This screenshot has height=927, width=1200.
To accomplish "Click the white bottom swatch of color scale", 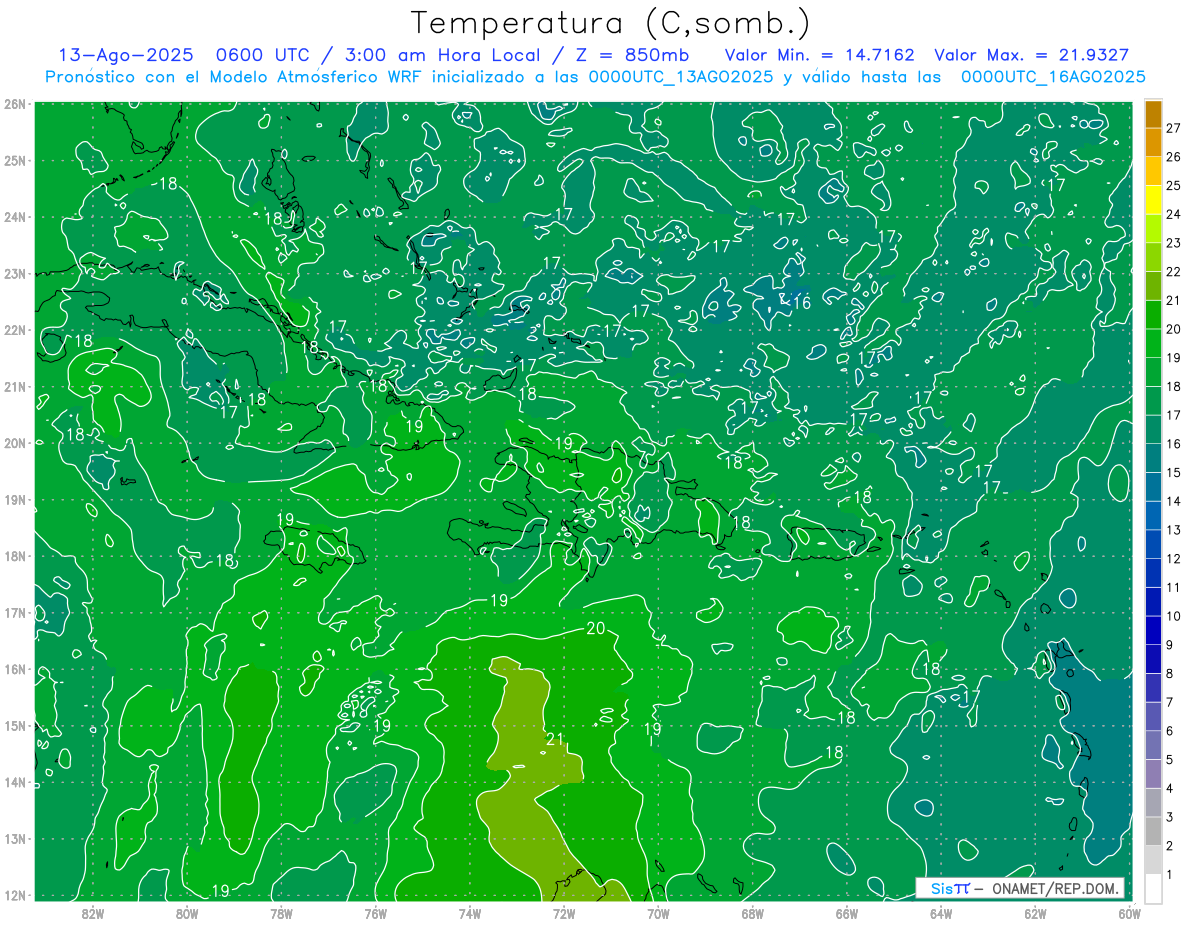I will [x=1152, y=888].
